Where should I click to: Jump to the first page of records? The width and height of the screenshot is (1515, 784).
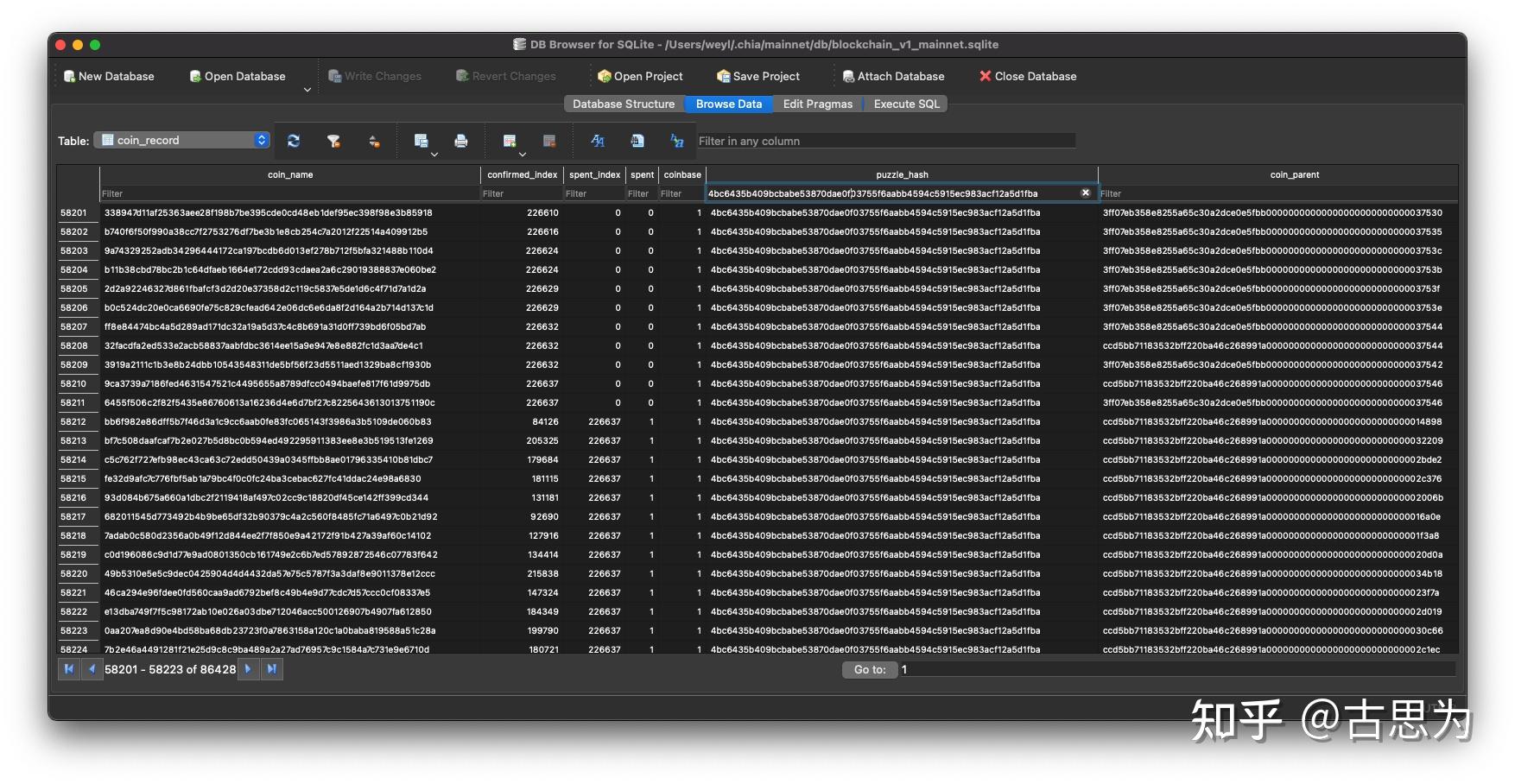[x=69, y=669]
